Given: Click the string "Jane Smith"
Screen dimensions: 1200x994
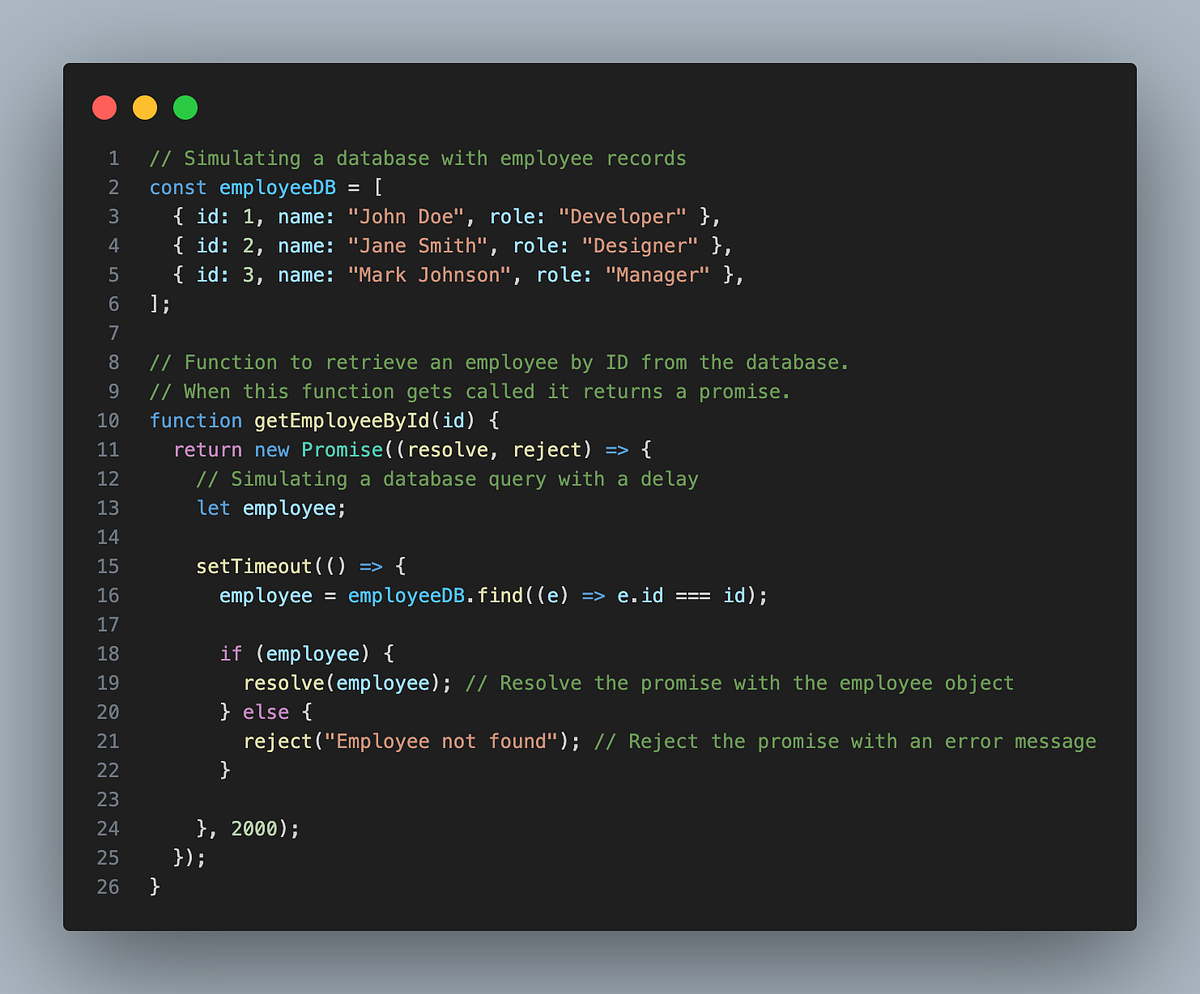Looking at the screenshot, I should [x=416, y=245].
